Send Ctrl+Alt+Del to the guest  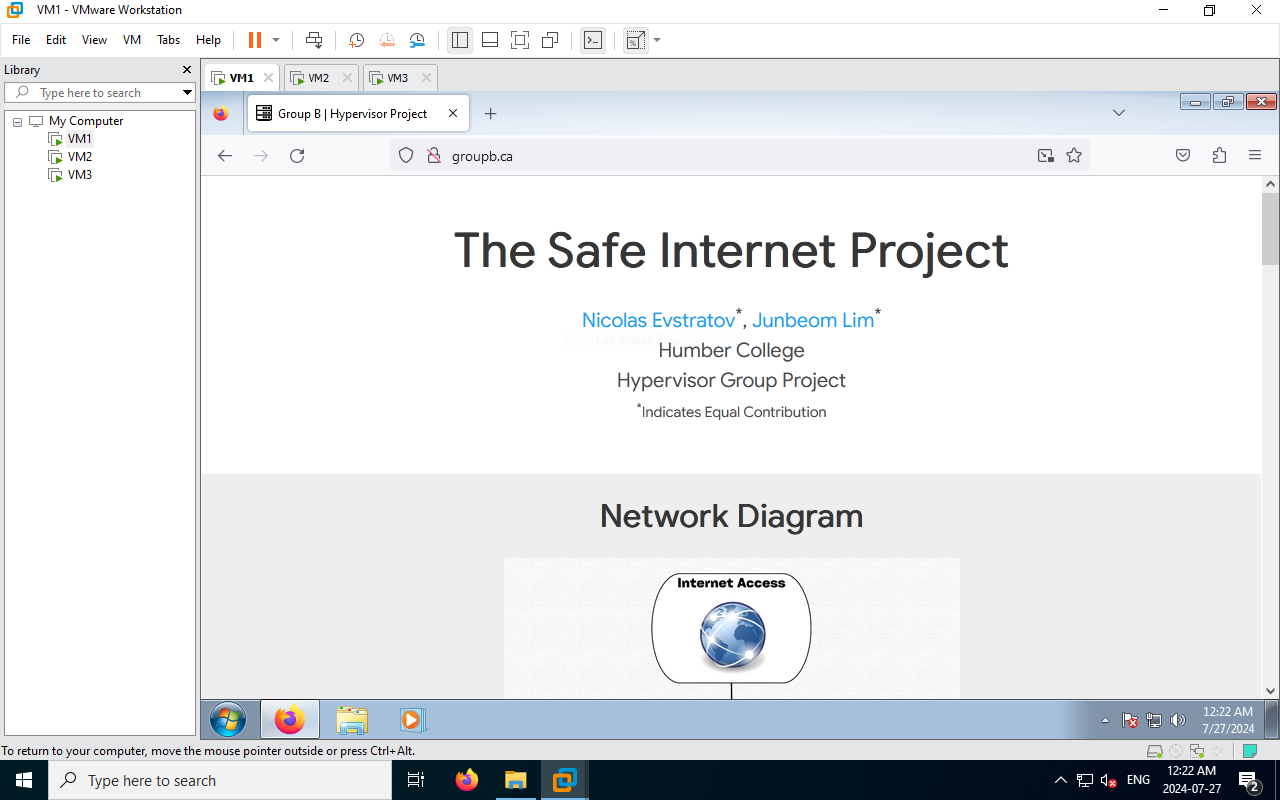(x=314, y=40)
